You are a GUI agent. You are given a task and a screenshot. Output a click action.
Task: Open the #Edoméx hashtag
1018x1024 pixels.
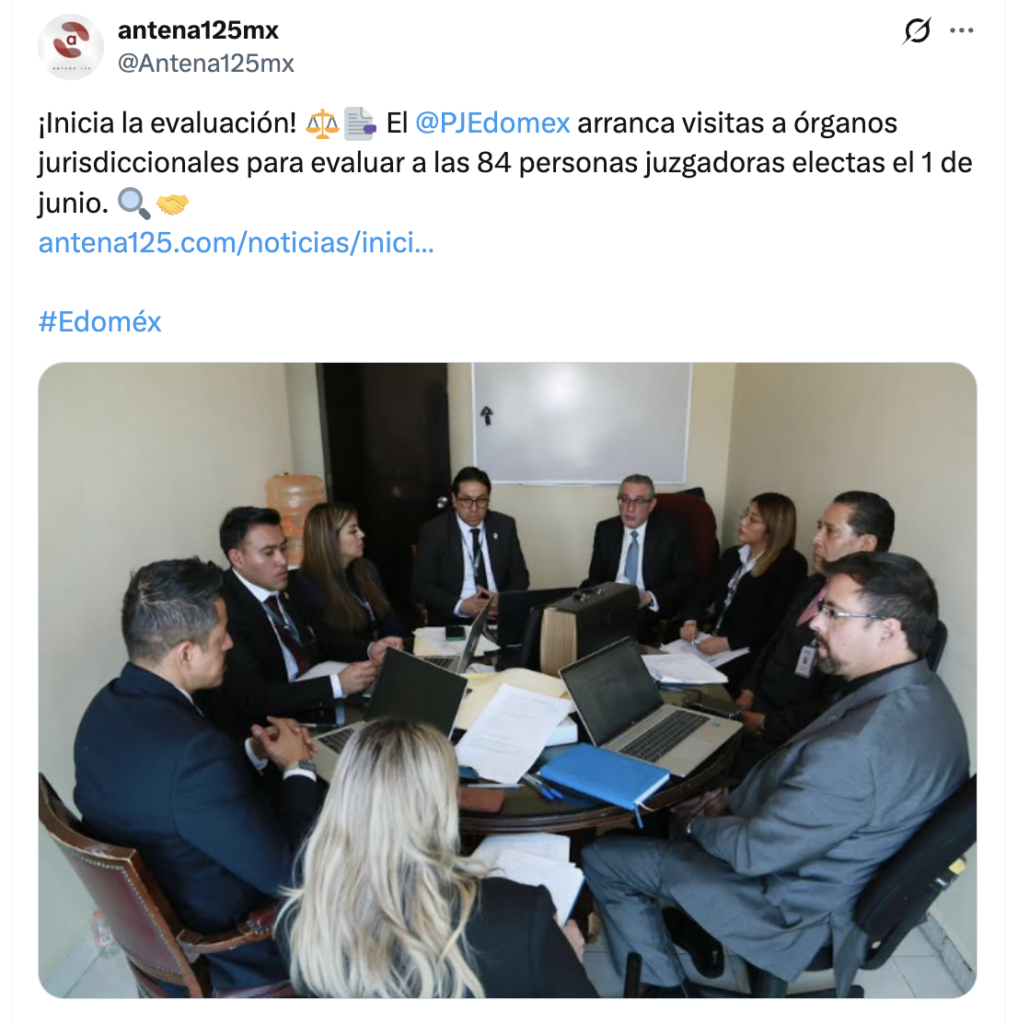coord(100,322)
